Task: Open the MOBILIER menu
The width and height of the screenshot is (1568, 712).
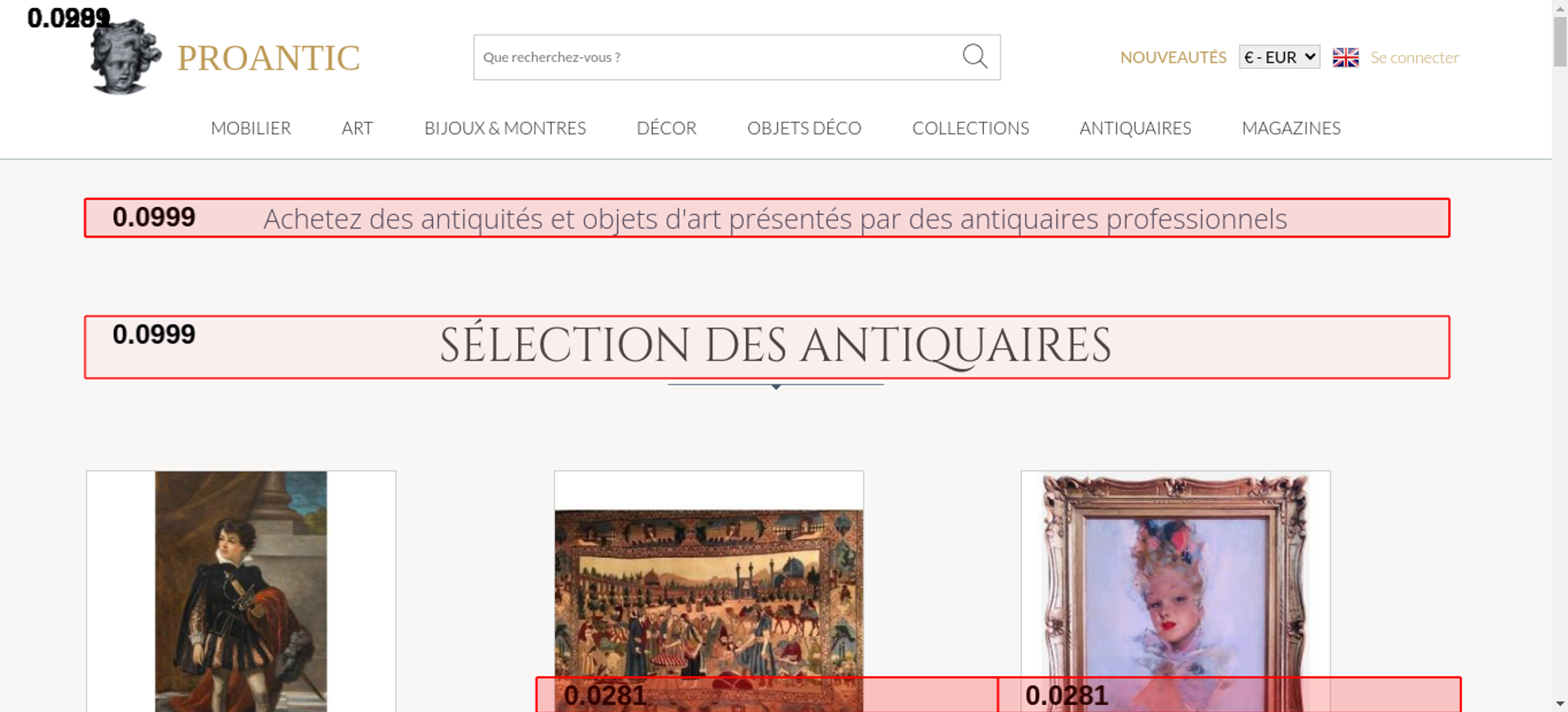Action: tap(251, 128)
